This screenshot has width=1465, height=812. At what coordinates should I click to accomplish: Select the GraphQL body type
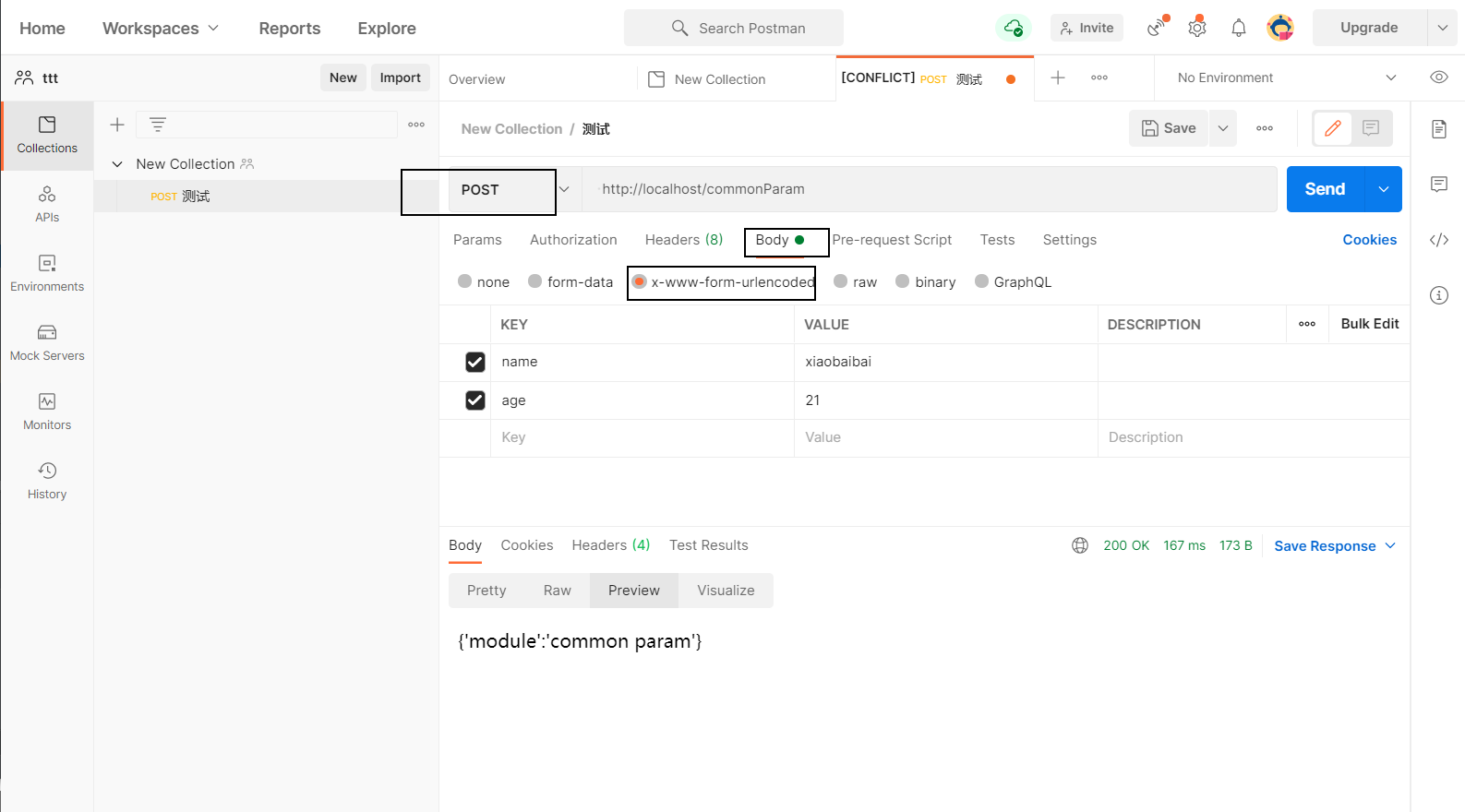tap(1014, 281)
